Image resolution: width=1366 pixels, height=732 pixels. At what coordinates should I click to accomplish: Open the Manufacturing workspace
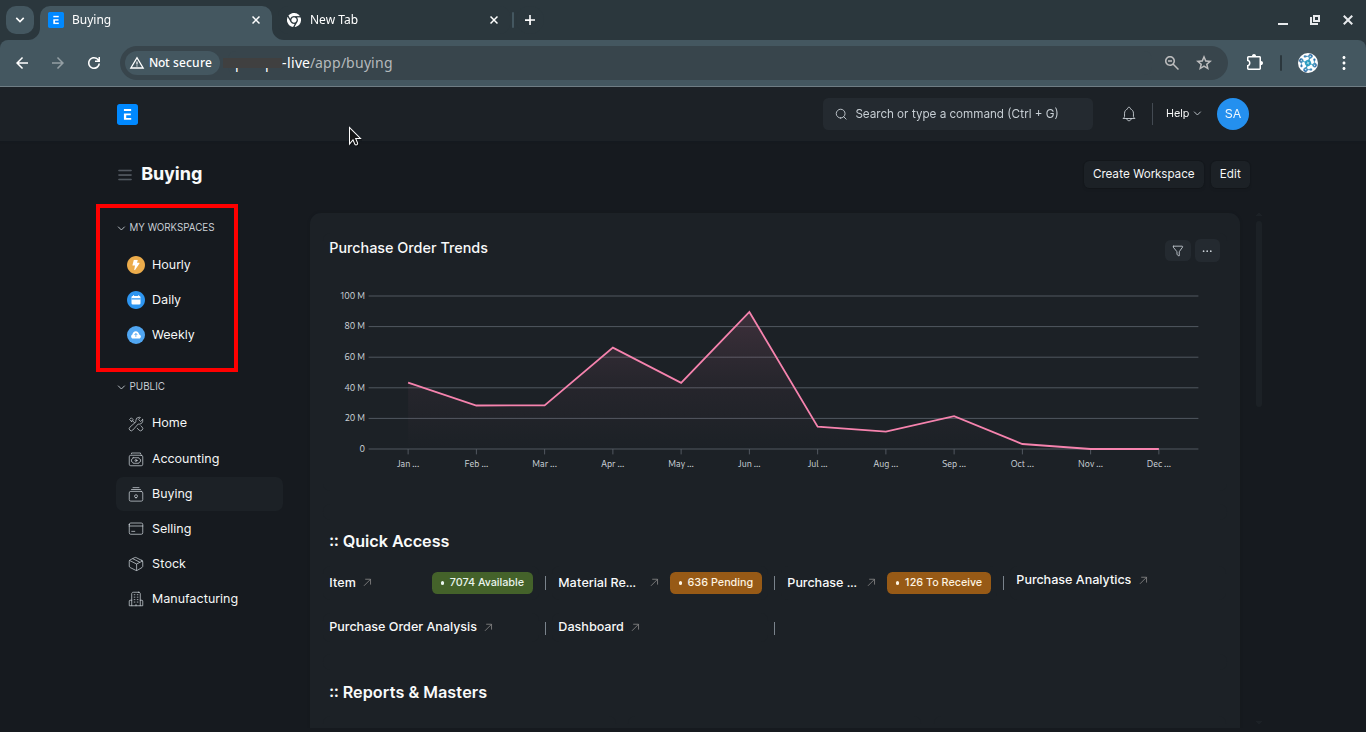tap(194, 599)
